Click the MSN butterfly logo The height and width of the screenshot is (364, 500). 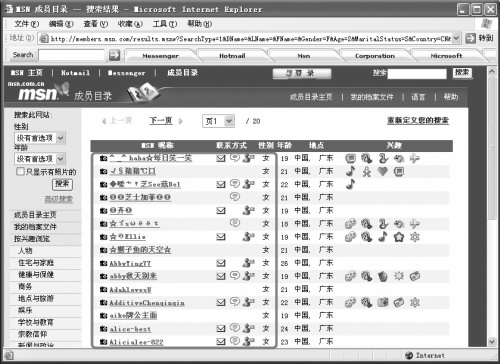[62, 89]
